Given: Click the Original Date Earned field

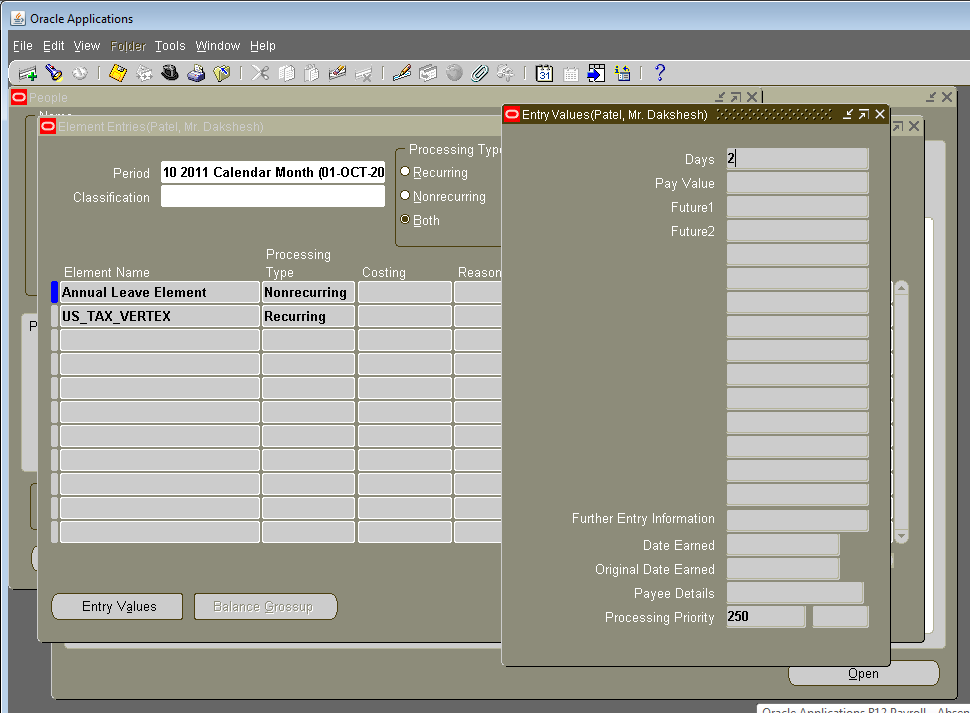Looking at the screenshot, I should (783, 569).
